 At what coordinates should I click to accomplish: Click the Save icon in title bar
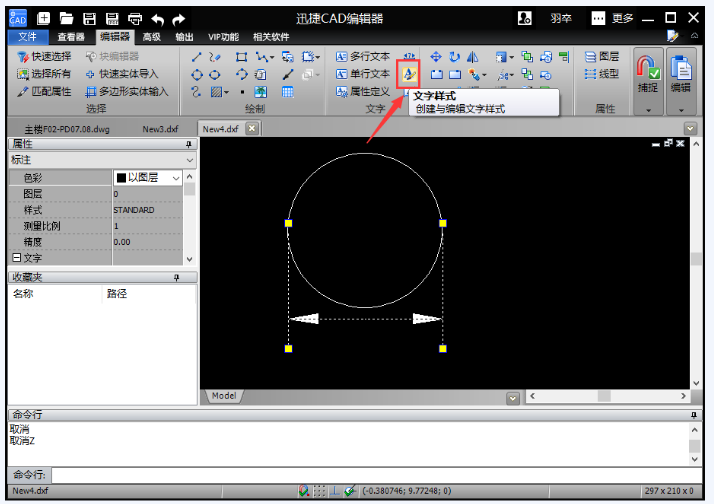point(89,18)
